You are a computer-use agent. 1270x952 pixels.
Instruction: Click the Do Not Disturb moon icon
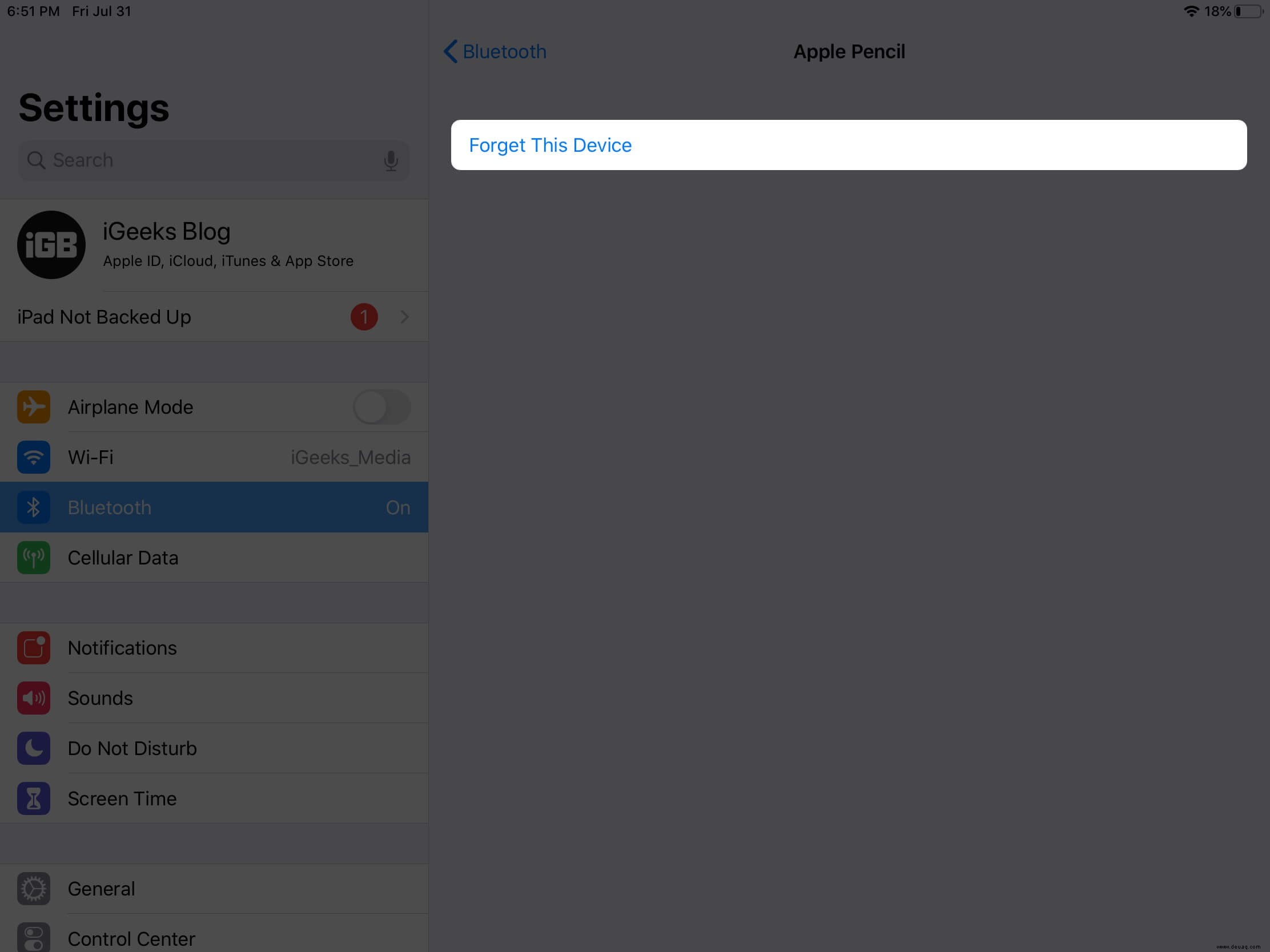34,748
